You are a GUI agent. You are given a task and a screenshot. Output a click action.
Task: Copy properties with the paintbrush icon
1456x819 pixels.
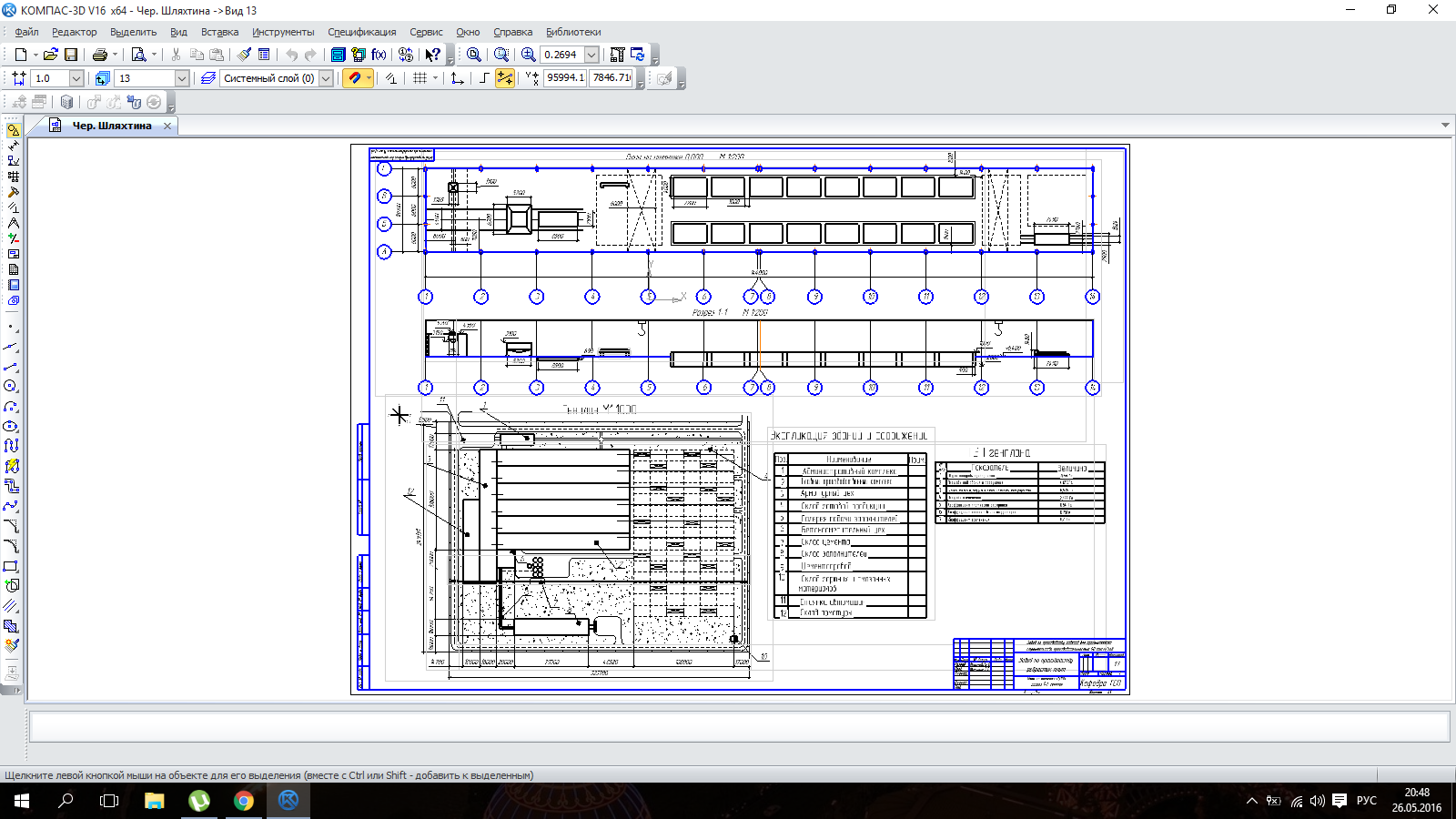click(x=245, y=55)
